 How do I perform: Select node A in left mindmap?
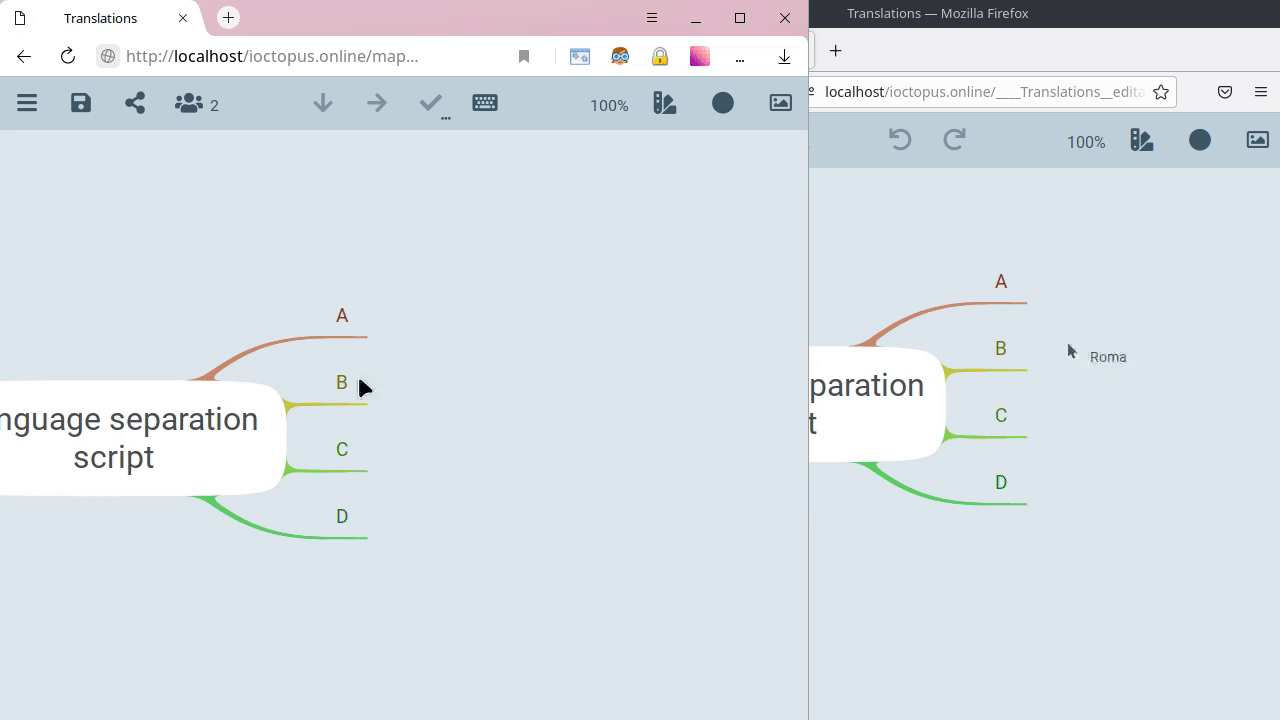coord(342,316)
